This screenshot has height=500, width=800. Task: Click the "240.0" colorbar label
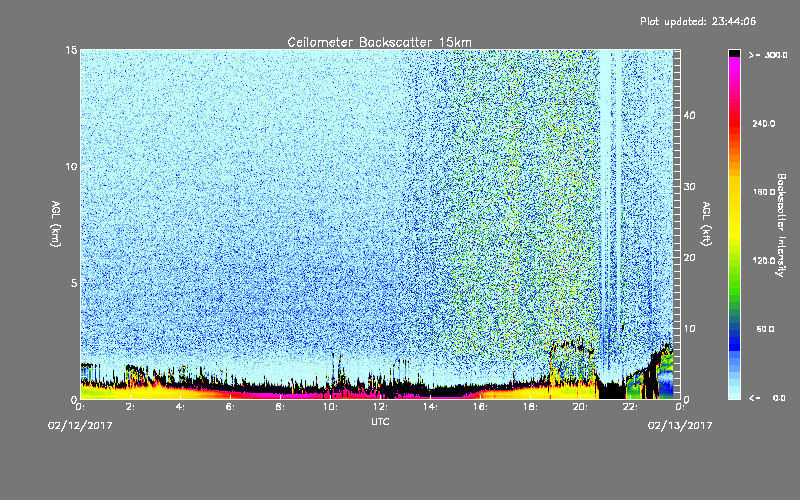pyautogui.click(x=764, y=123)
